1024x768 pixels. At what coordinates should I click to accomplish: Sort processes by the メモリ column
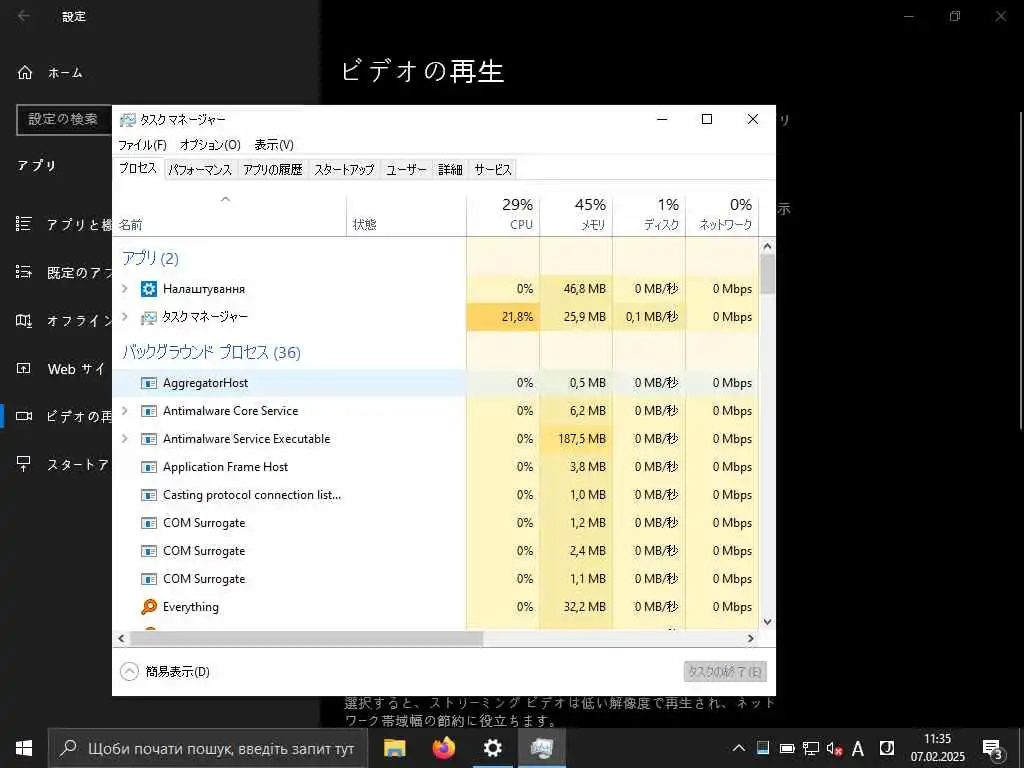coord(577,214)
